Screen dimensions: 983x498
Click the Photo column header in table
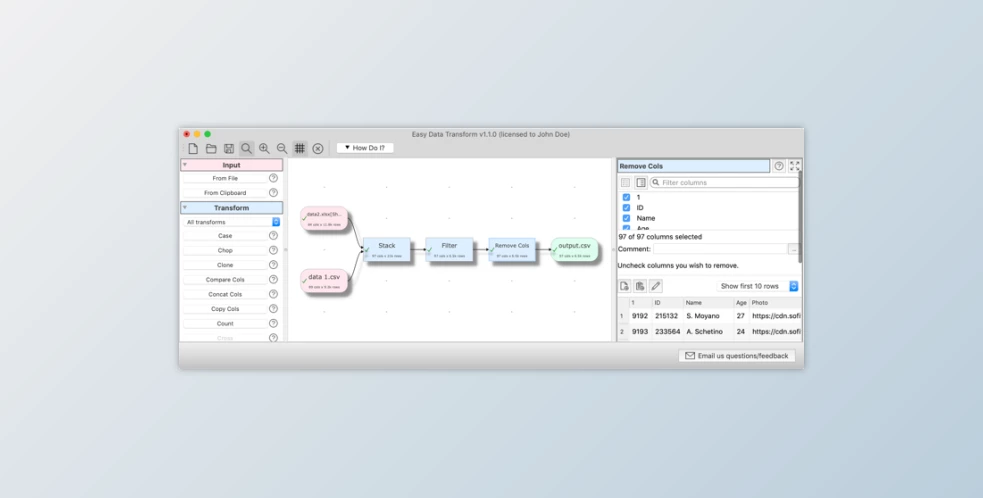click(775, 302)
